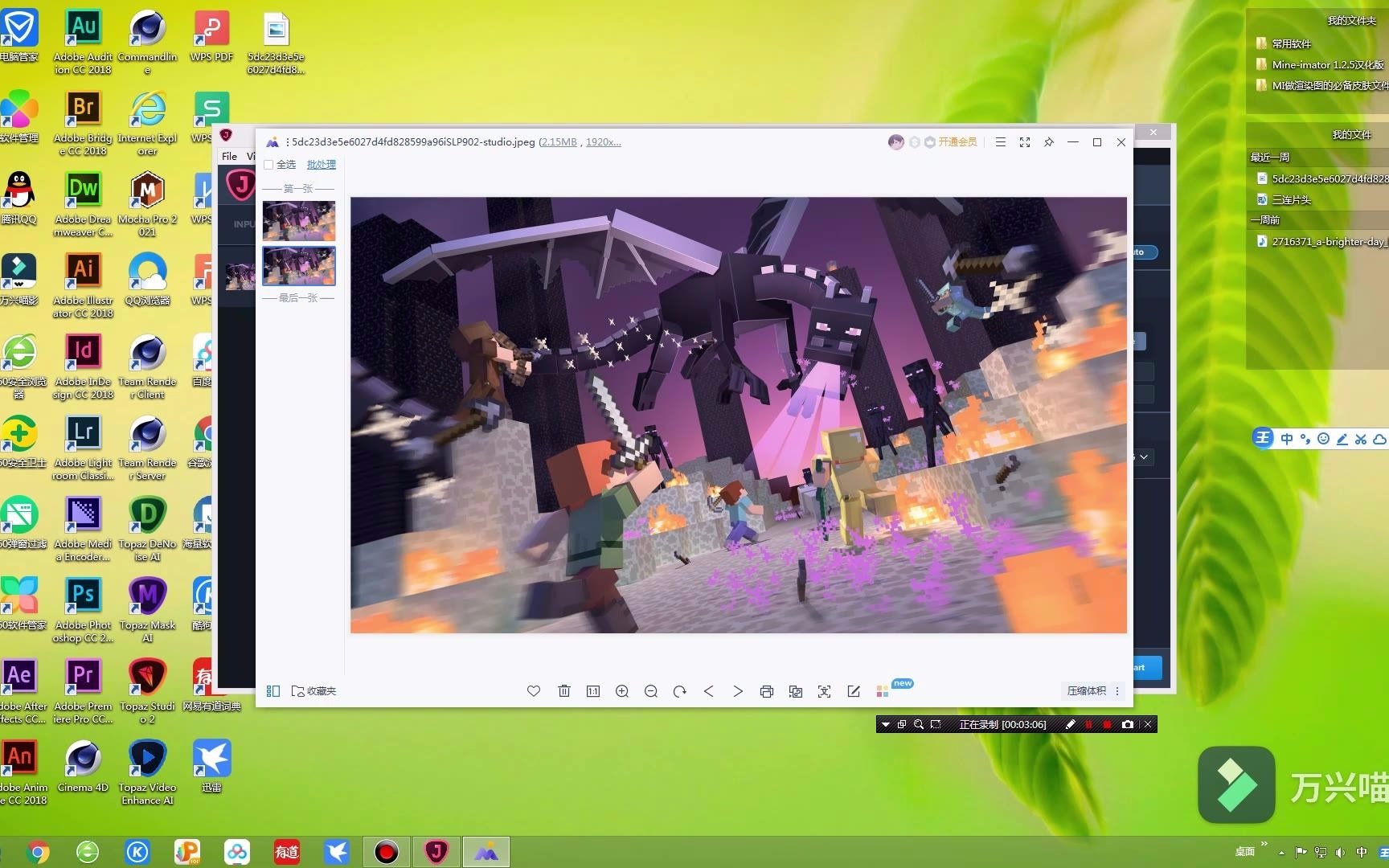Switch to Topaz JPEG app in taskbar
Viewport: 1389px width, 868px height.
(x=436, y=852)
